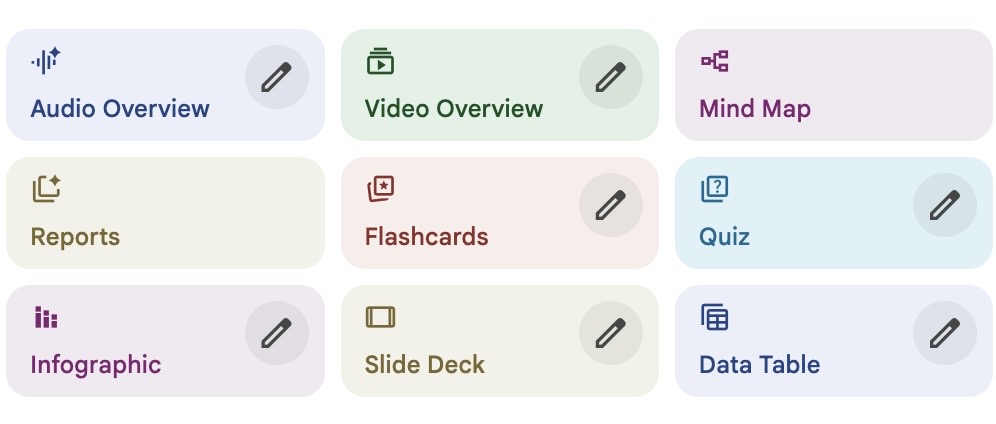Click the Slide Deck frame icon
Screen dimensions: 996x424
pos(380,317)
